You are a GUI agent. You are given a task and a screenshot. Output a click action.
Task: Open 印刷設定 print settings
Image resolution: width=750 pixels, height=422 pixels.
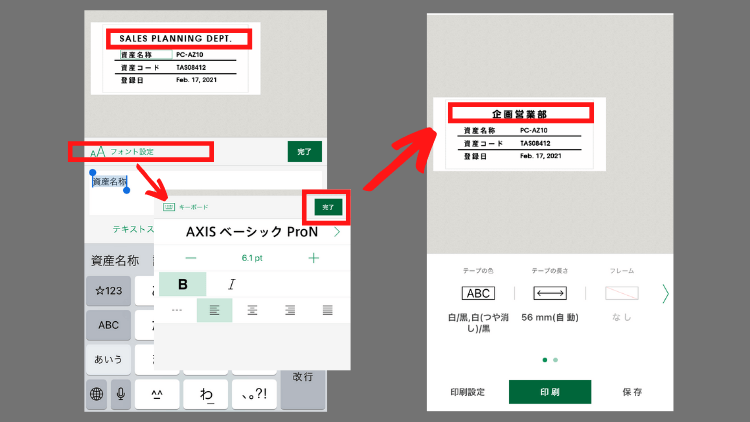point(467,392)
